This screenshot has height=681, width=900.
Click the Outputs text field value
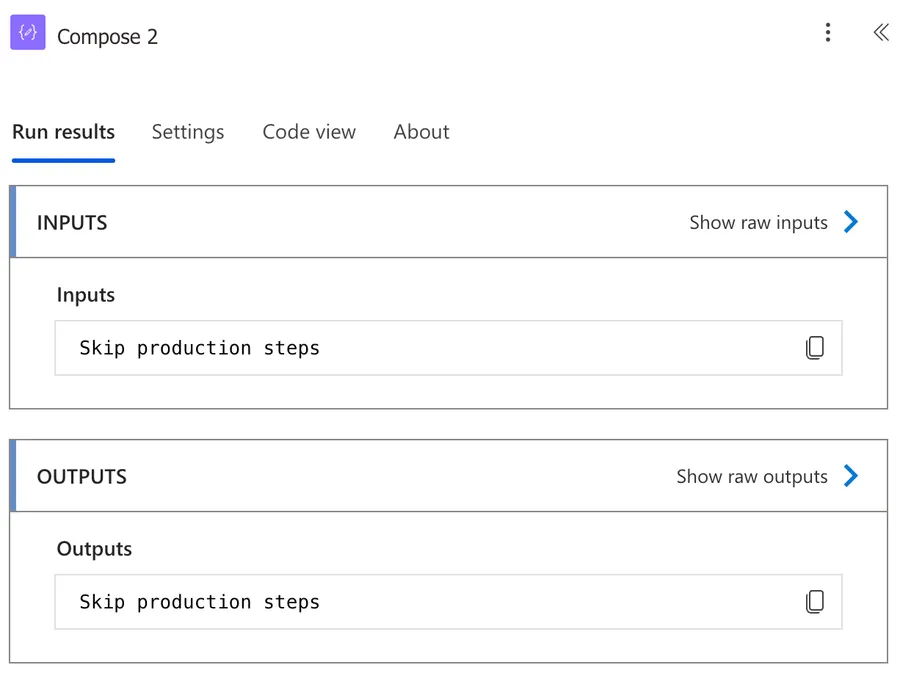coord(200,602)
